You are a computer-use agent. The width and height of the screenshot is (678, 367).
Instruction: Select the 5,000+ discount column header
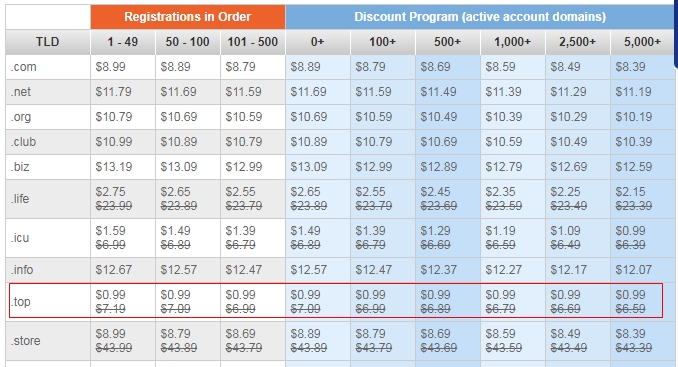(x=643, y=42)
